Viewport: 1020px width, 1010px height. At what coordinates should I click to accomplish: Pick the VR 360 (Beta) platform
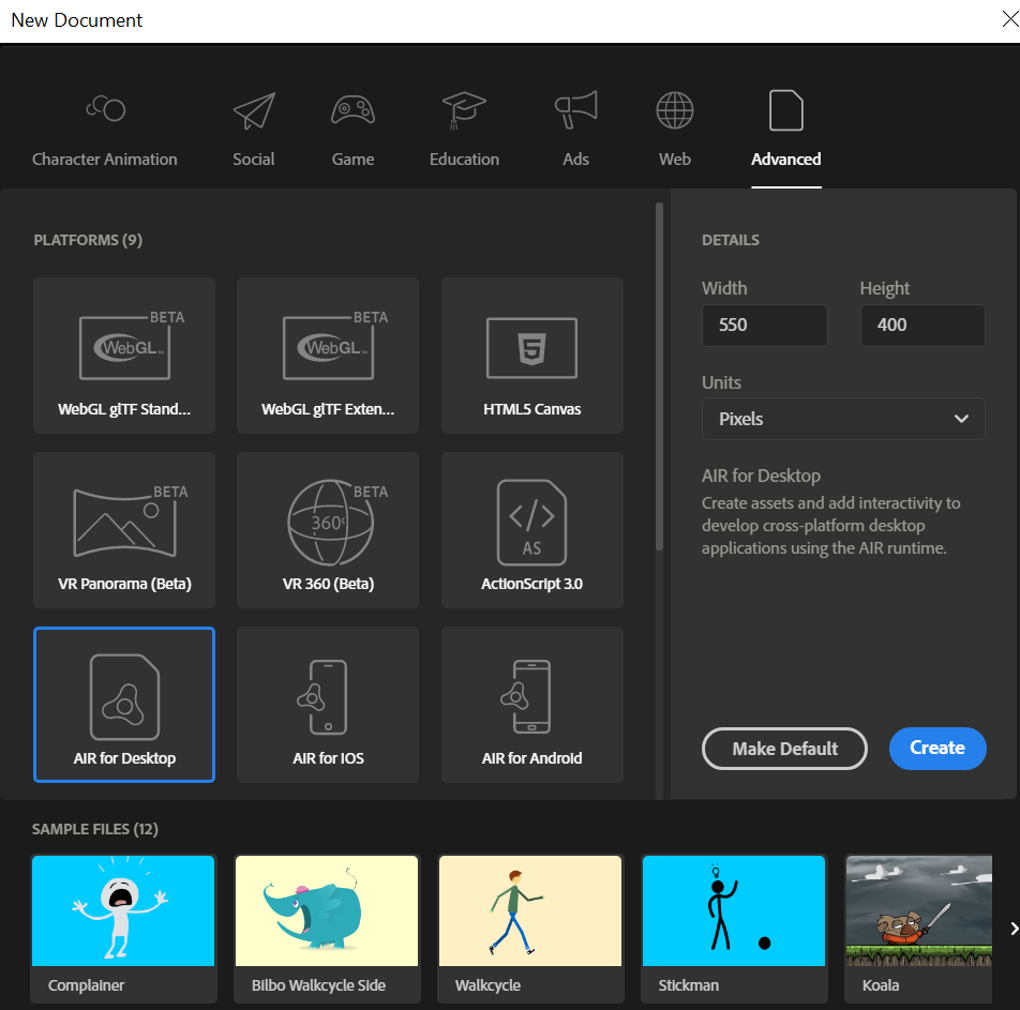[328, 529]
